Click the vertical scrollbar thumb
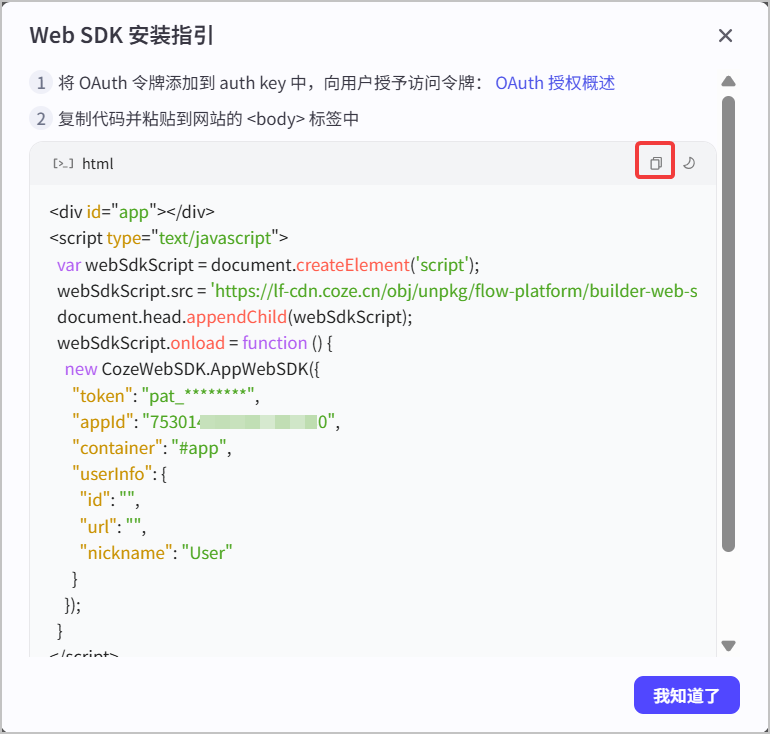This screenshot has width=770, height=734. pos(728,324)
